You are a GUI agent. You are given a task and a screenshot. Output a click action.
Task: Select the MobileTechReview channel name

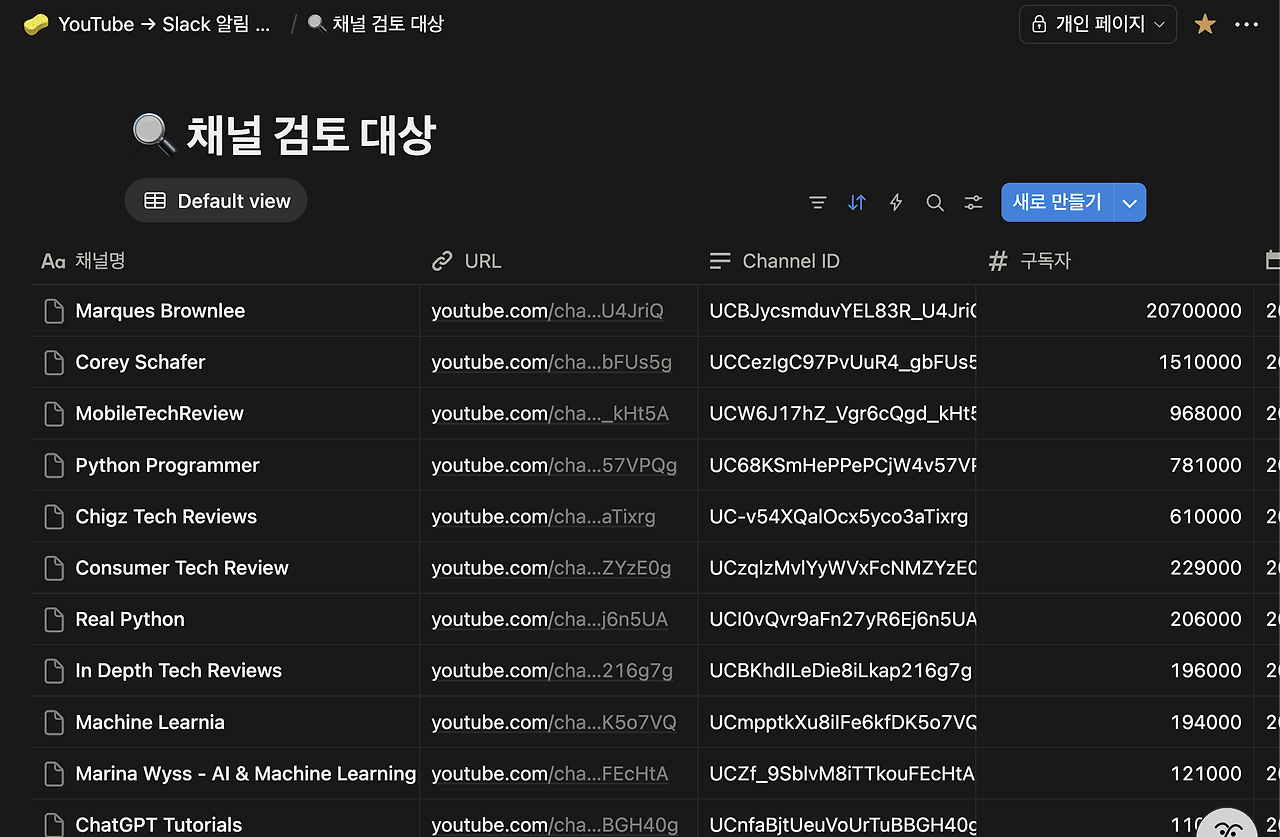click(x=160, y=413)
